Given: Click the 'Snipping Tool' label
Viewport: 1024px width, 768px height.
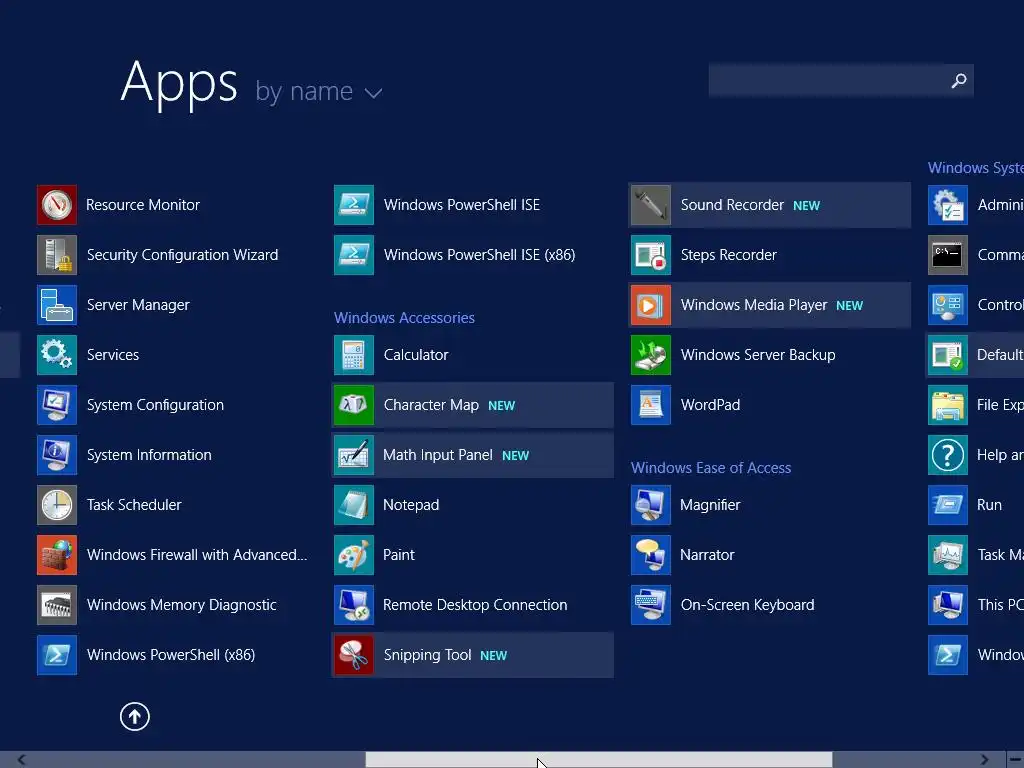Looking at the screenshot, I should pos(427,655).
